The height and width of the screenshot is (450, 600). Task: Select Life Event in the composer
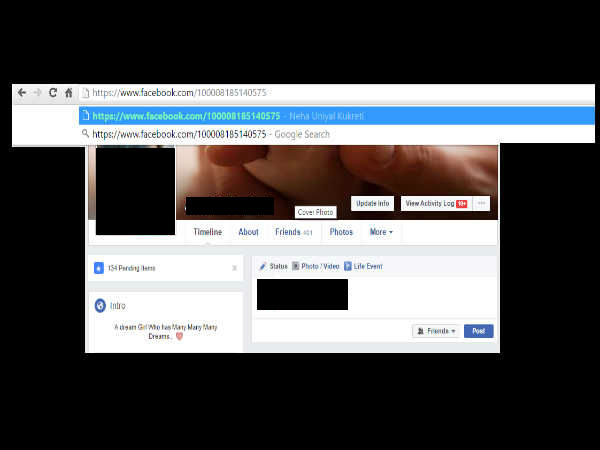[x=363, y=266]
